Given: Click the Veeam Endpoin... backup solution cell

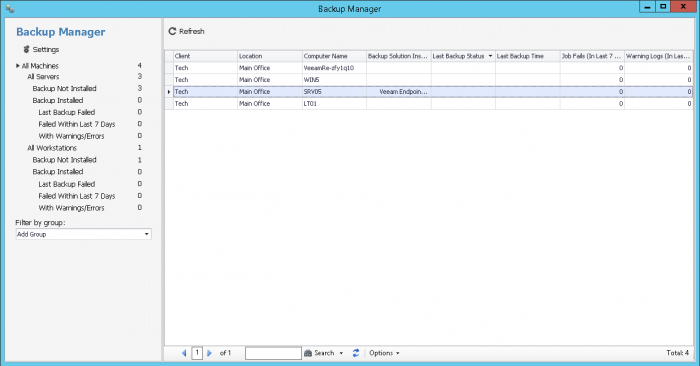Looking at the screenshot, I should 399,92.
